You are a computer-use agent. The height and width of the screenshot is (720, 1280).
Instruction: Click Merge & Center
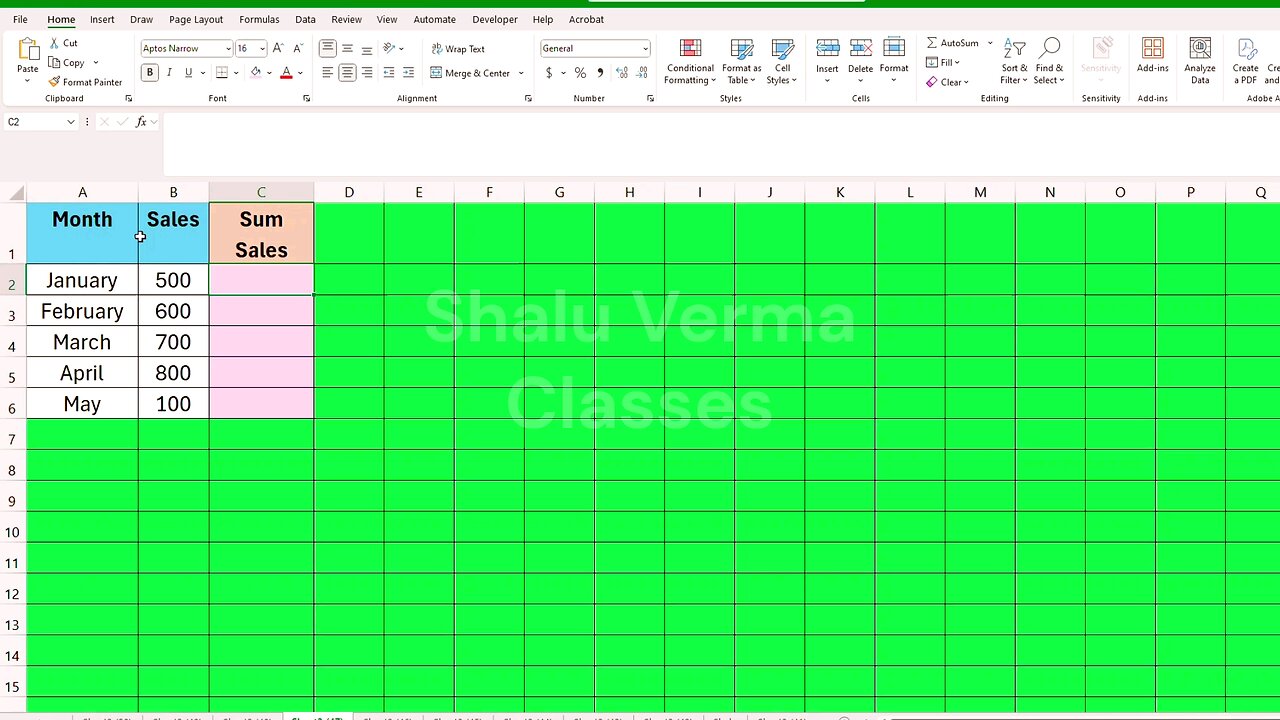(x=470, y=72)
